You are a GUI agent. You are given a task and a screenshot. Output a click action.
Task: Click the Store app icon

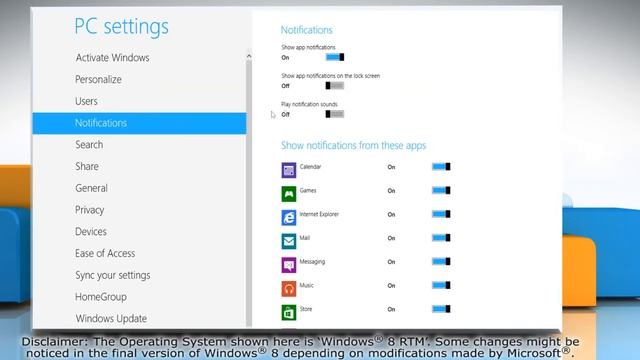(x=289, y=312)
